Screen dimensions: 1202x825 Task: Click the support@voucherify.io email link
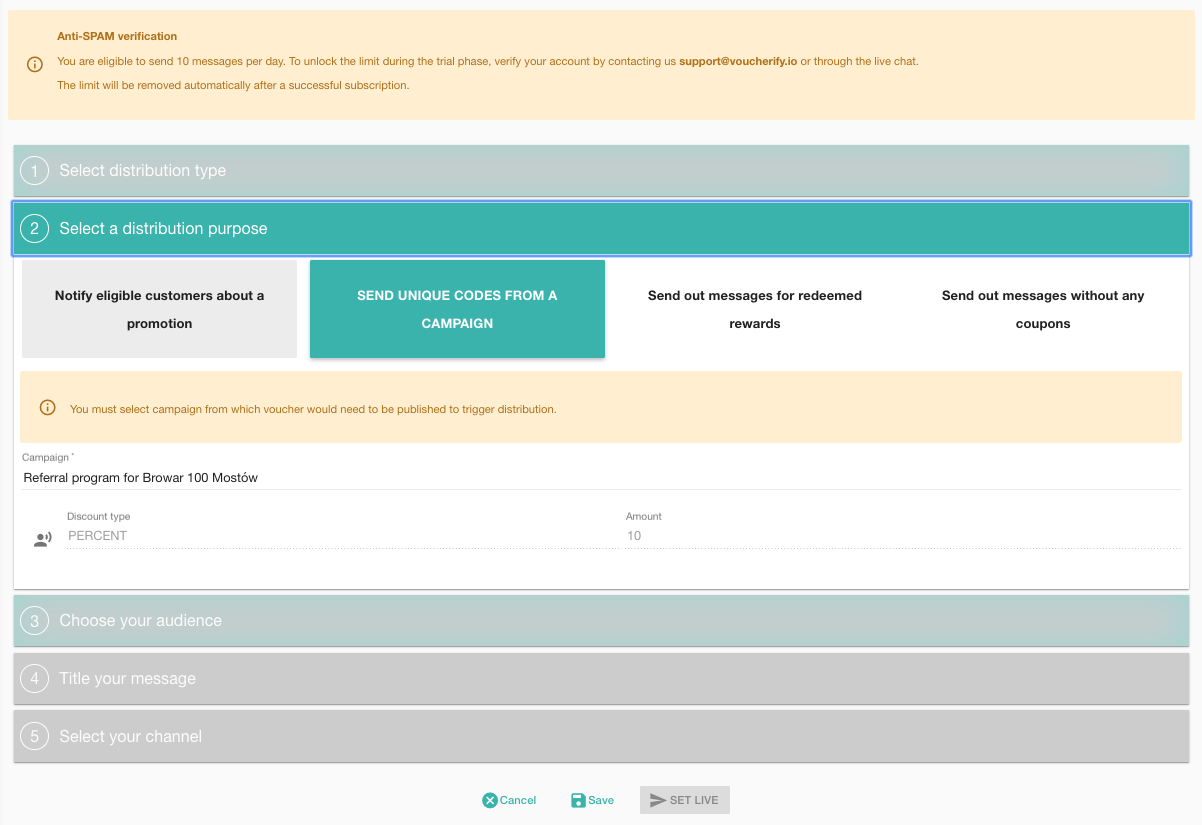tap(738, 61)
